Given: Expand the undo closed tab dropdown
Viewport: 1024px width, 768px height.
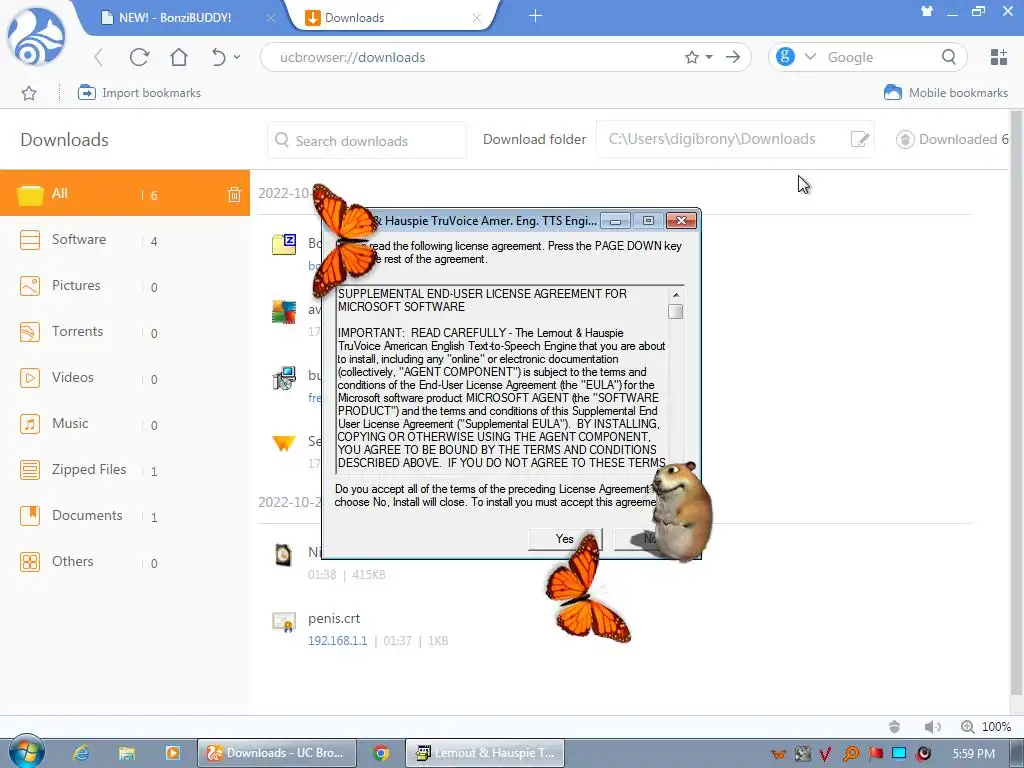Looking at the screenshot, I should 237,57.
